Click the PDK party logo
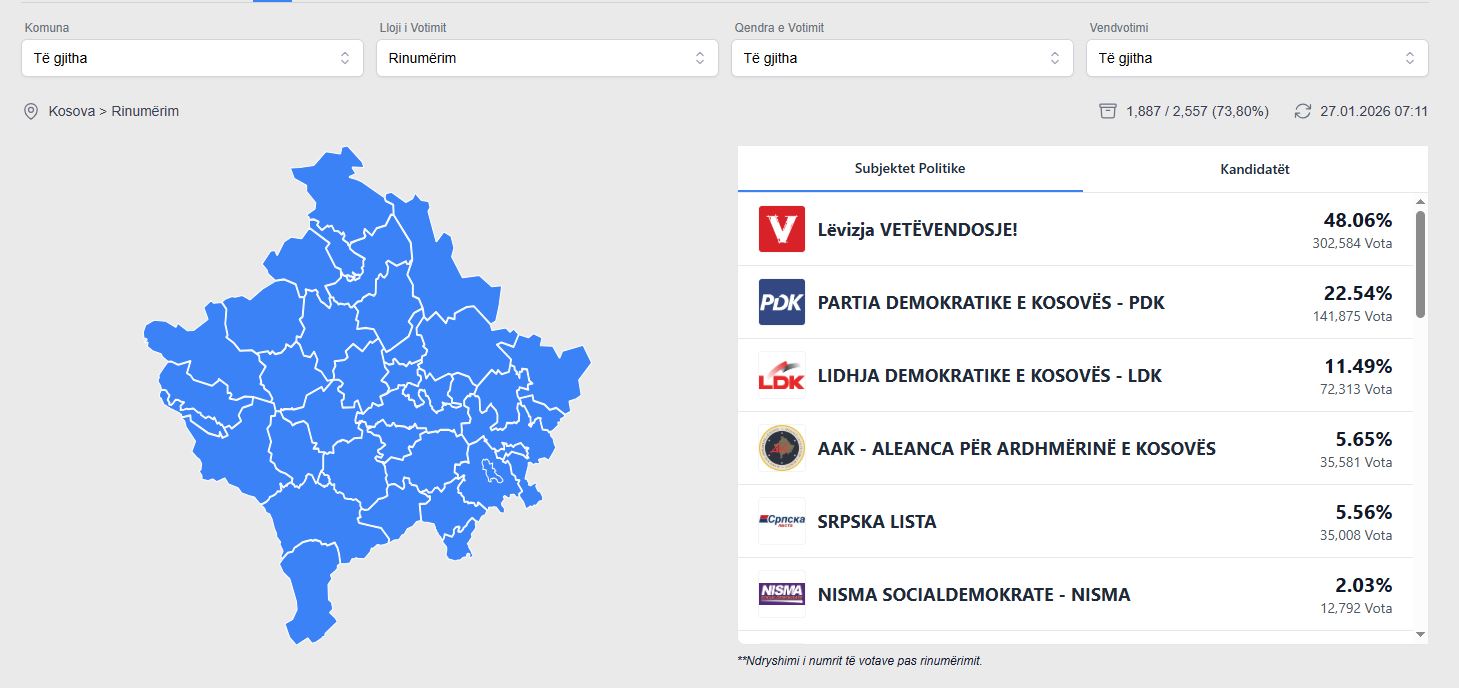 (x=781, y=302)
